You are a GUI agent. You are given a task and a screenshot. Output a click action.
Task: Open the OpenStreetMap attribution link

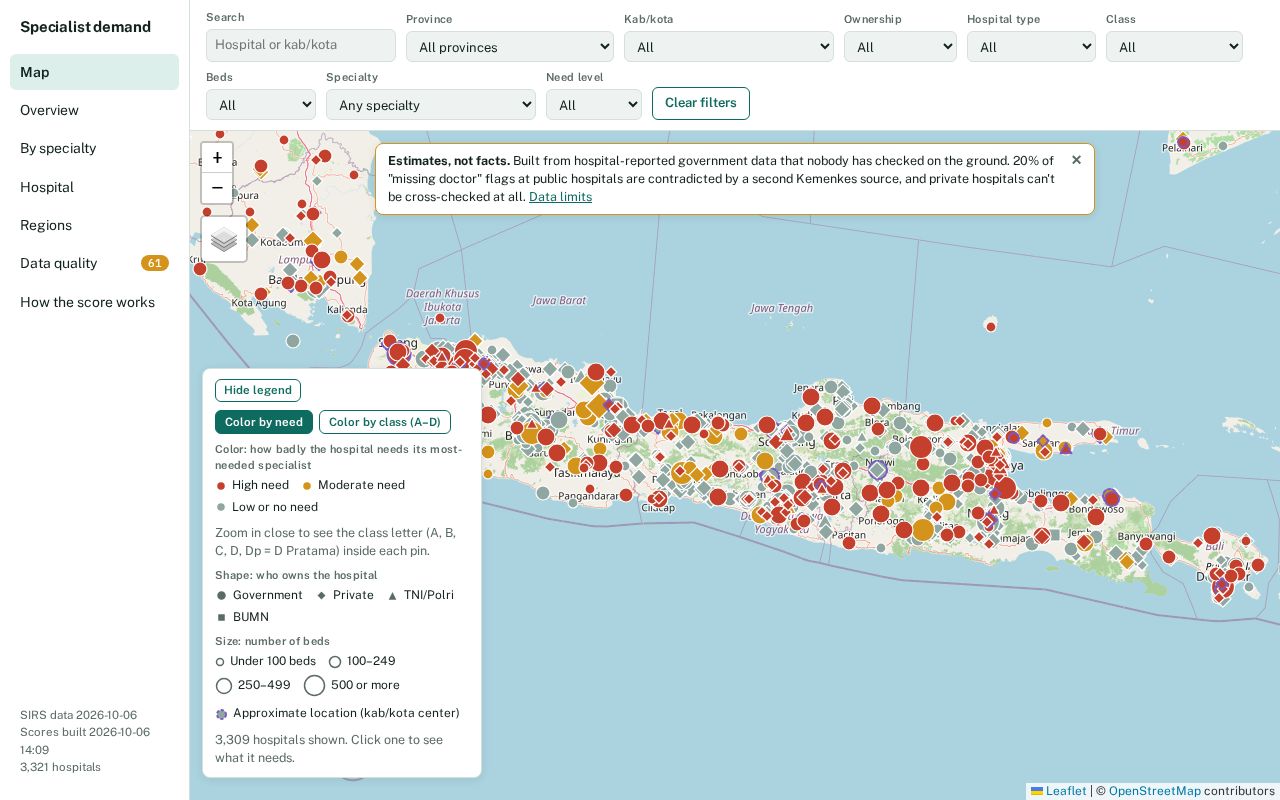1155,791
